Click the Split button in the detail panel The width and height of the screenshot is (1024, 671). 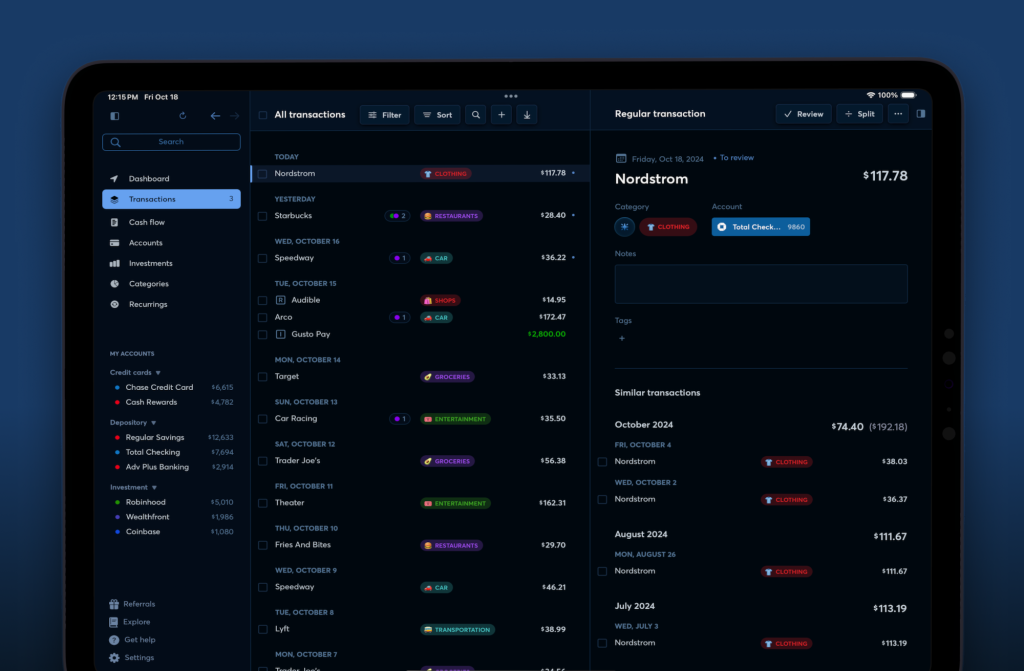(x=859, y=114)
